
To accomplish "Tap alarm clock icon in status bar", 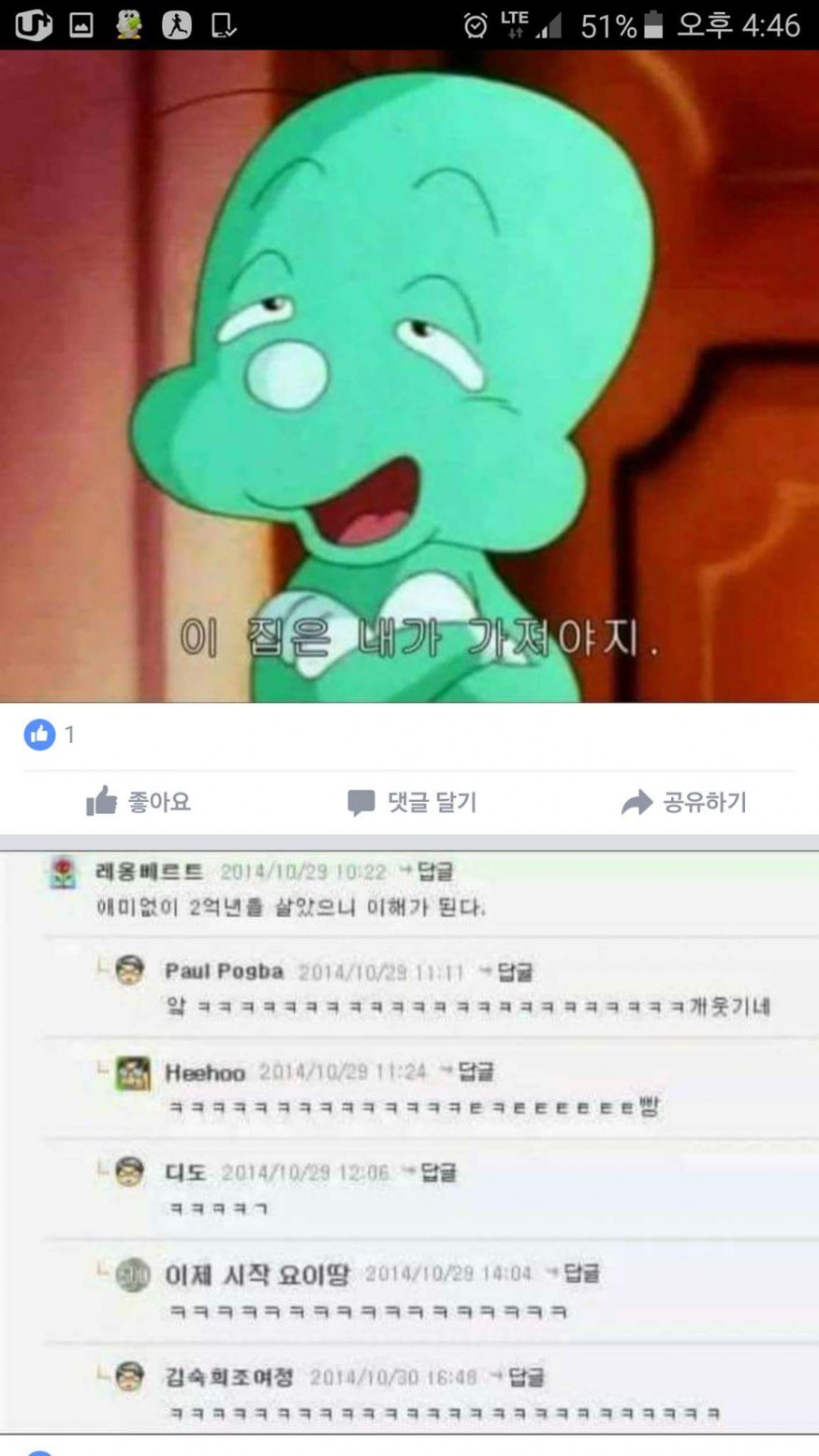I will coord(475,25).
